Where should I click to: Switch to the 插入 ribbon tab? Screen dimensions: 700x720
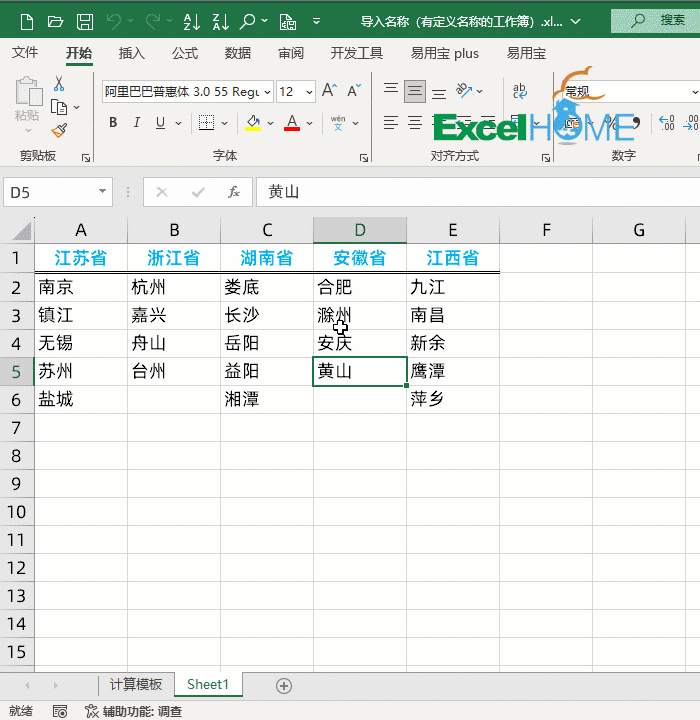pyautogui.click(x=132, y=53)
